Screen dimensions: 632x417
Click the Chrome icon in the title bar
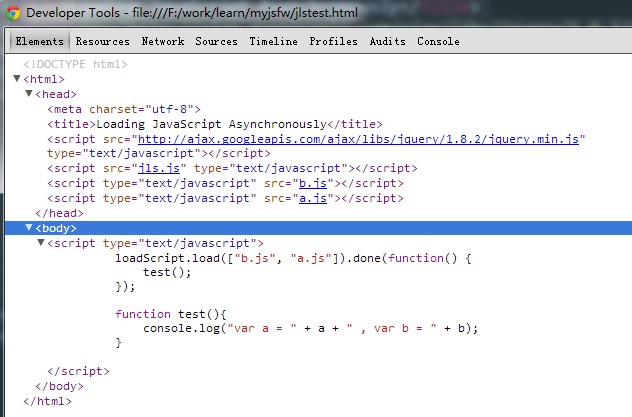point(13,13)
